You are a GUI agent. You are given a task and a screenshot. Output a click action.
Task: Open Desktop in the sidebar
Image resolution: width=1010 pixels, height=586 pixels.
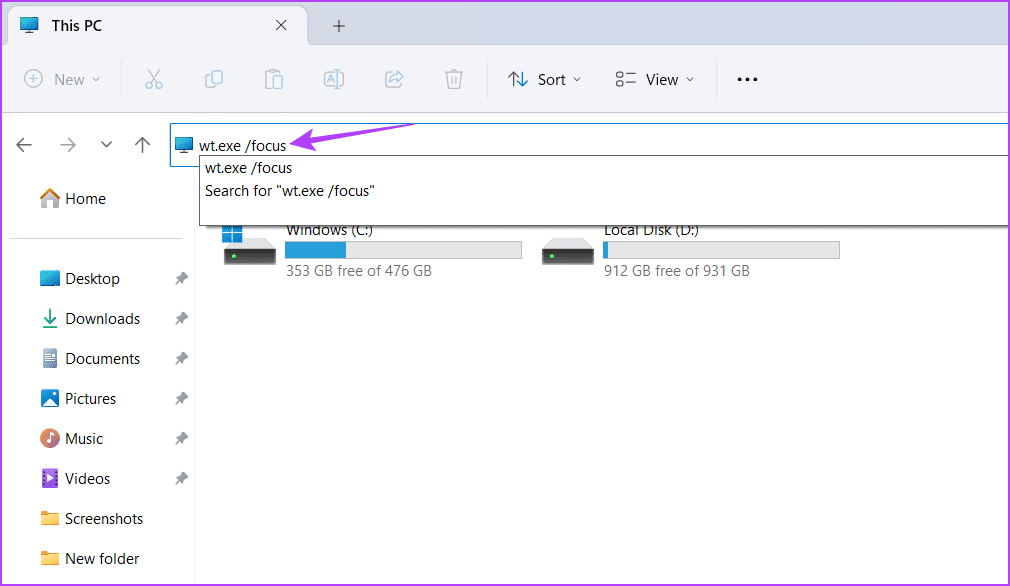pyautogui.click(x=79, y=279)
